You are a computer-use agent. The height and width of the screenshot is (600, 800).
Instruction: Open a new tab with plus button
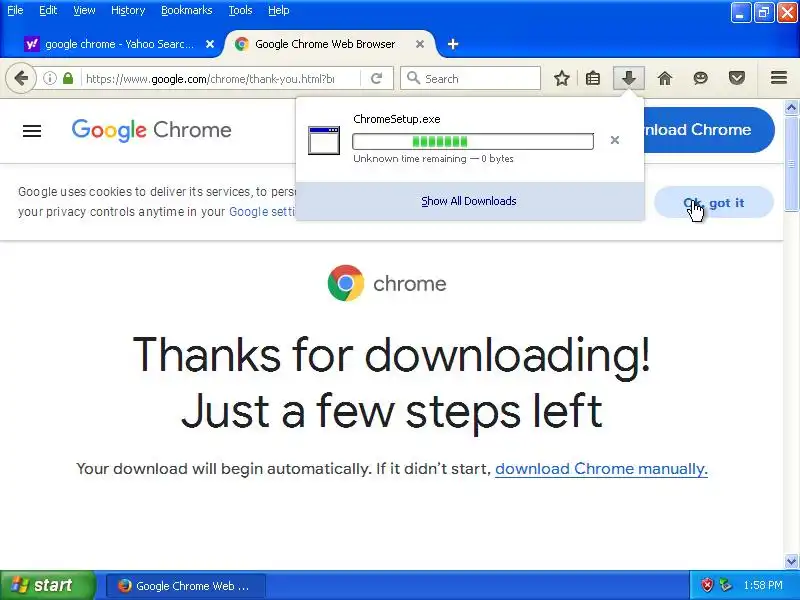point(453,44)
